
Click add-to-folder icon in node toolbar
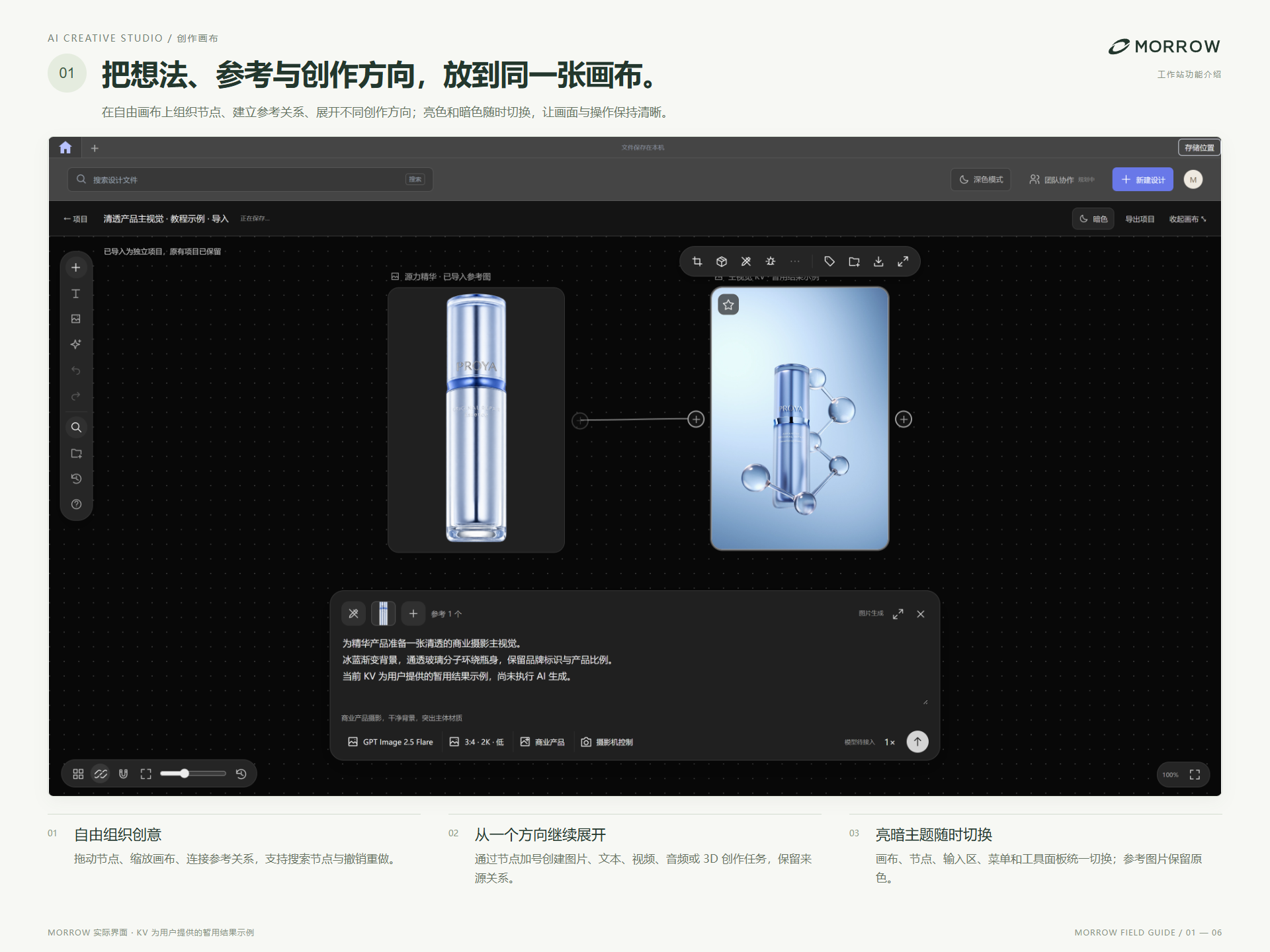[x=854, y=262]
